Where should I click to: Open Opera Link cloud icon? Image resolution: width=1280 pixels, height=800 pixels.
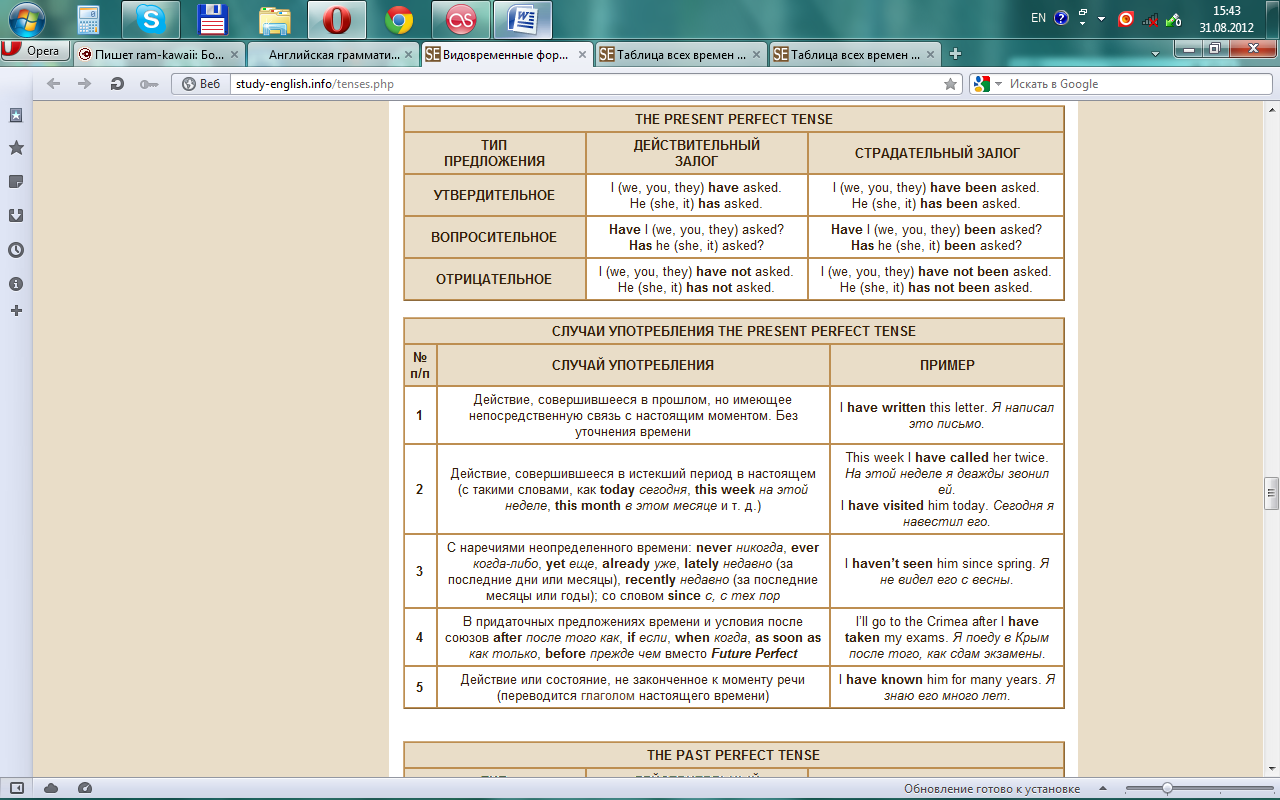coord(51,789)
